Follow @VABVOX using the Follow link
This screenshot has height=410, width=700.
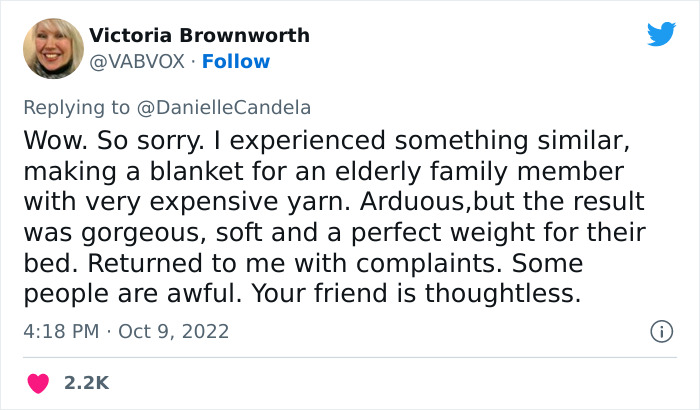tap(236, 61)
